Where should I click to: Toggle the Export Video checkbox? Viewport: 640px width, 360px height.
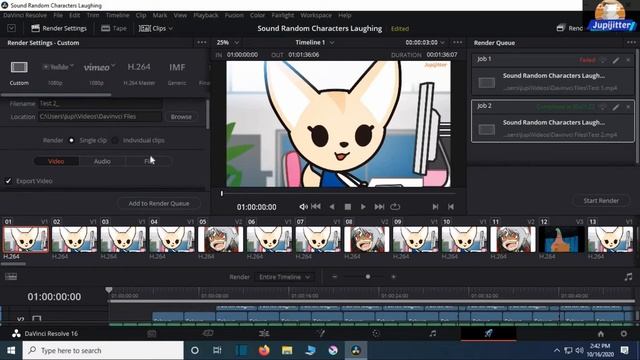coord(8,180)
